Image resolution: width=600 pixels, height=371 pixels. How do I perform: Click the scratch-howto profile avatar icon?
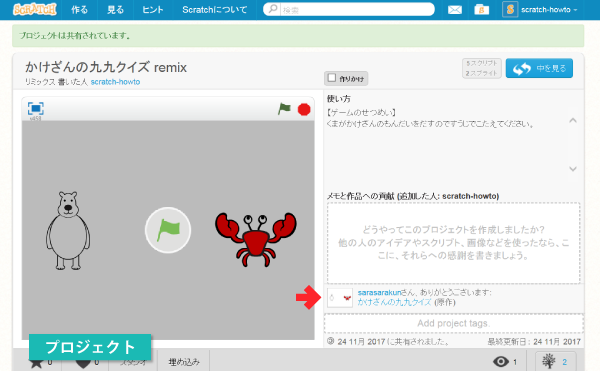(x=510, y=10)
